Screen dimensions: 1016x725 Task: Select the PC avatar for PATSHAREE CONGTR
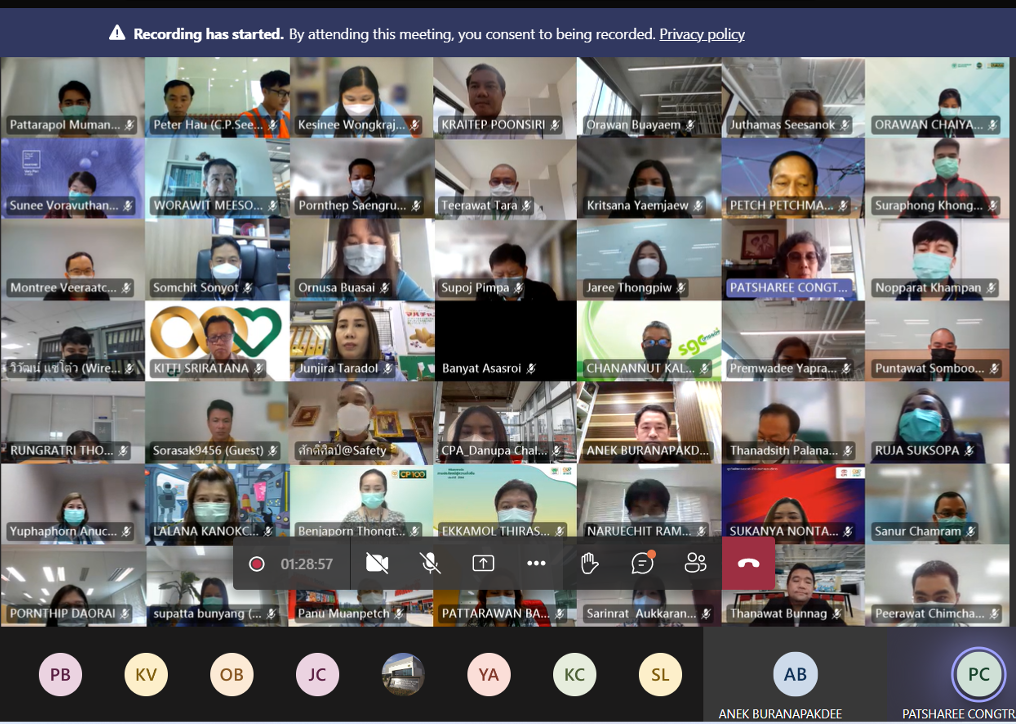pyautogui.click(x=978, y=674)
